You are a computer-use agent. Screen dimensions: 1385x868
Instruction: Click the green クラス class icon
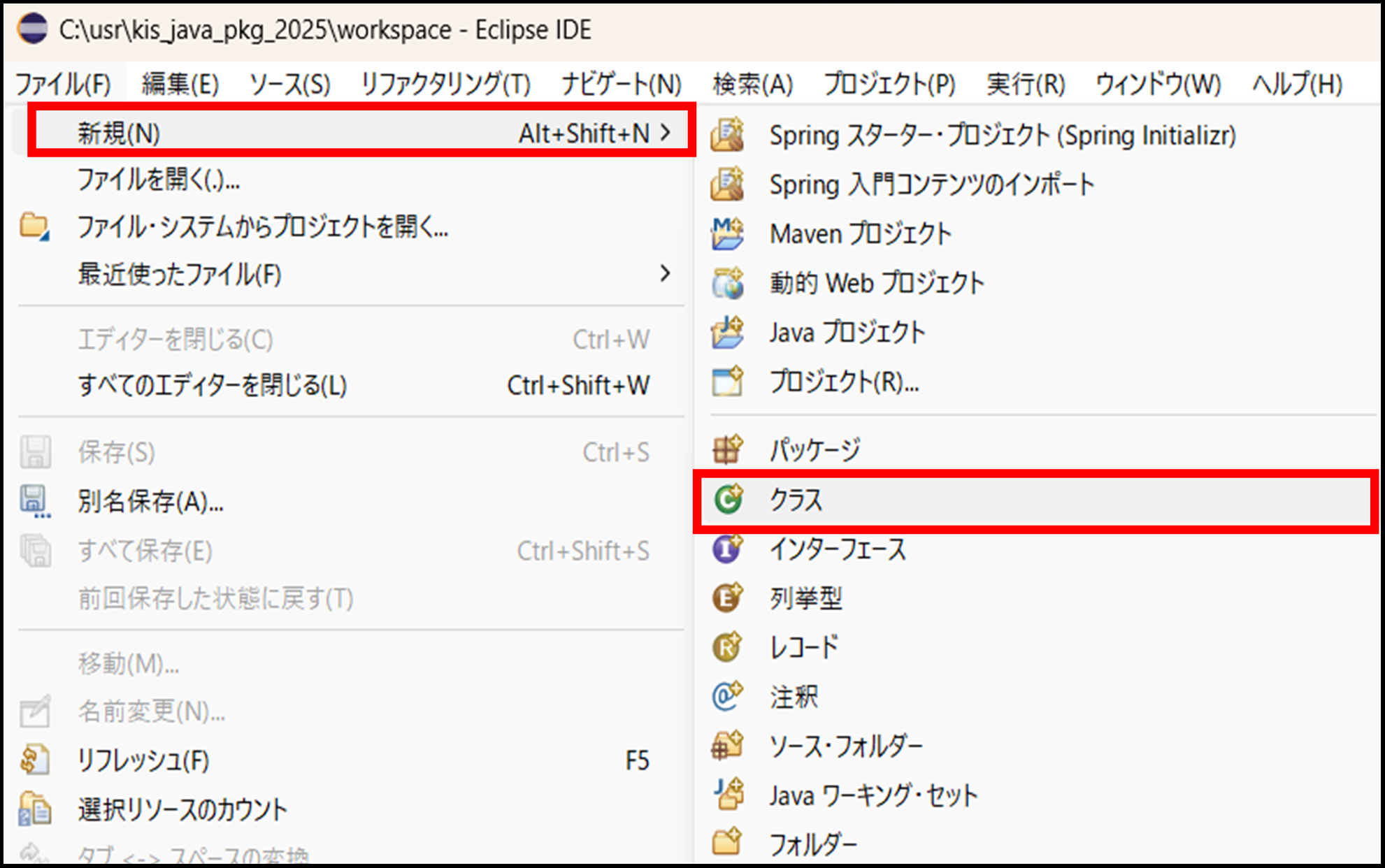click(x=728, y=500)
